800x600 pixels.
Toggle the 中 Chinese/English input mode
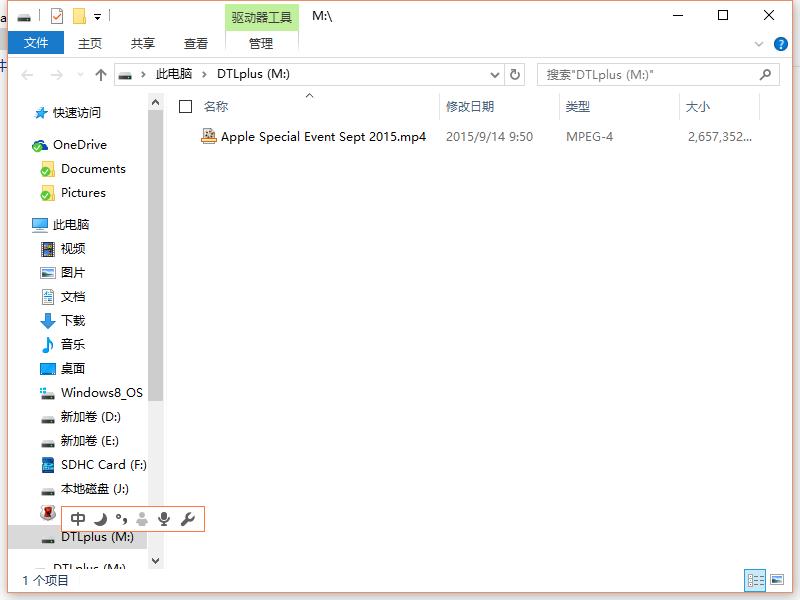(x=78, y=519)
